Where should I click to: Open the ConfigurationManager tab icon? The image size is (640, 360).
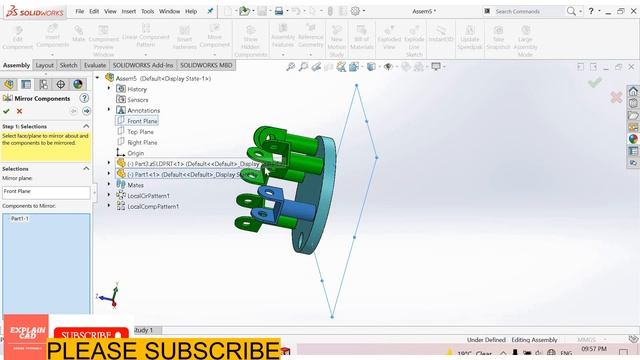(43, 84)
